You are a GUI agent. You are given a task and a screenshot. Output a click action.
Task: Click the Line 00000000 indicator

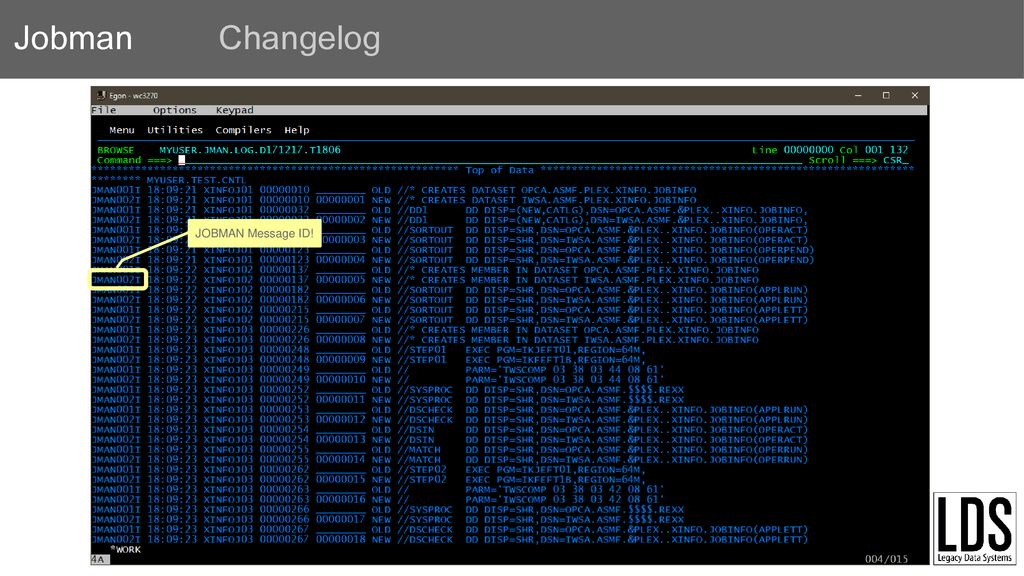point(792,150)
